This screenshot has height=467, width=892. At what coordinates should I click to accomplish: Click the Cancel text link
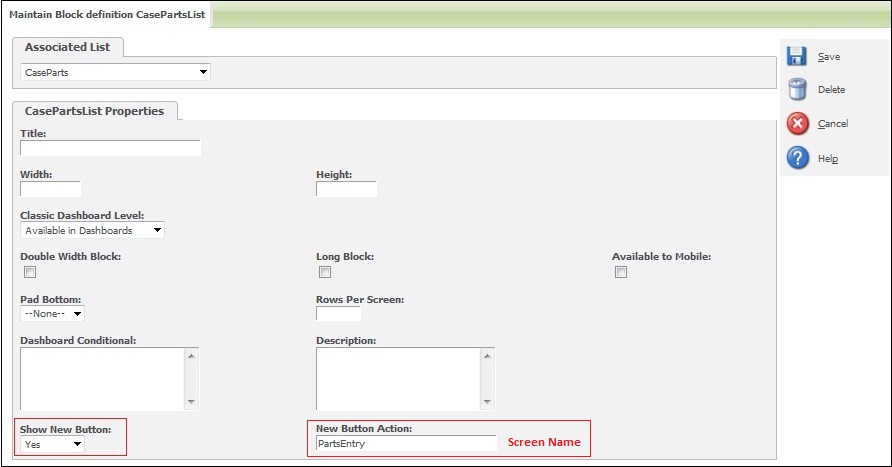click(832, 124)
